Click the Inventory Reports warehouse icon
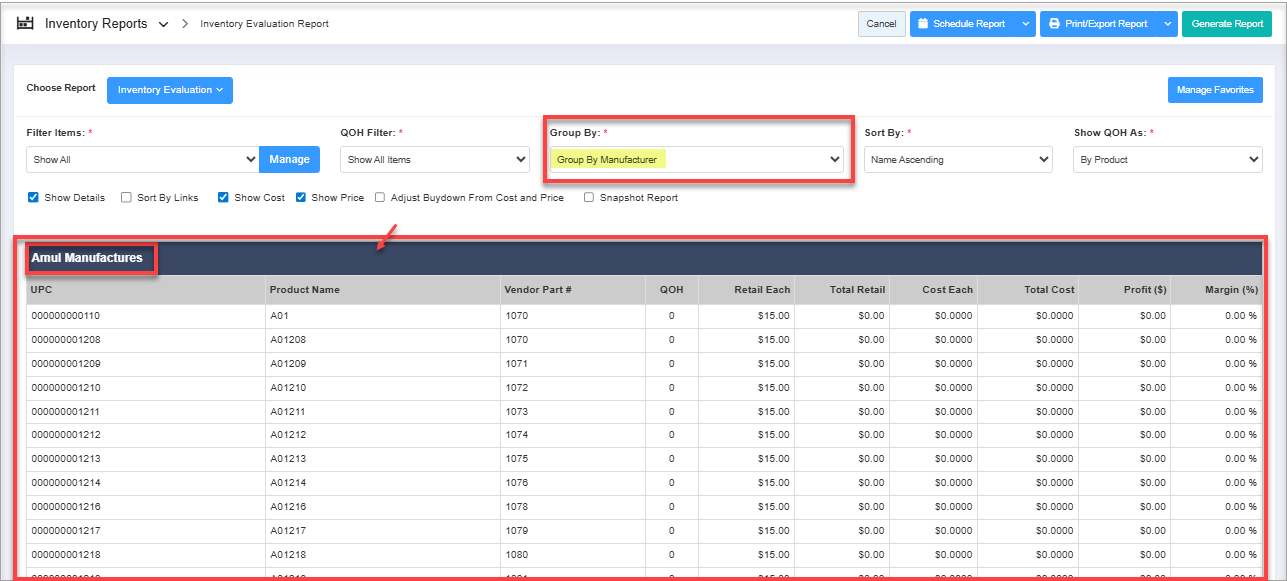 pyautogui.click(x=26, y=23)
